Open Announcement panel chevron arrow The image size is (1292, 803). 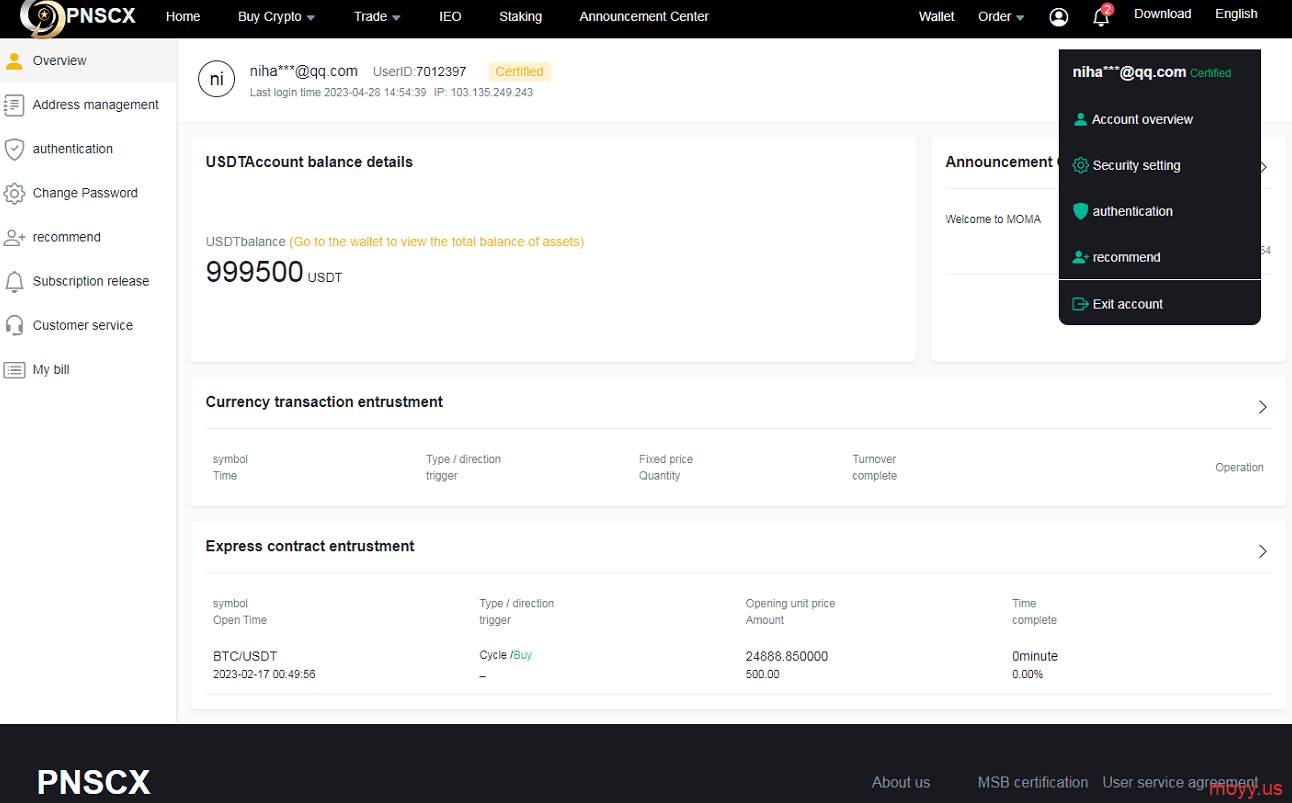click(x=1264, y=167)
